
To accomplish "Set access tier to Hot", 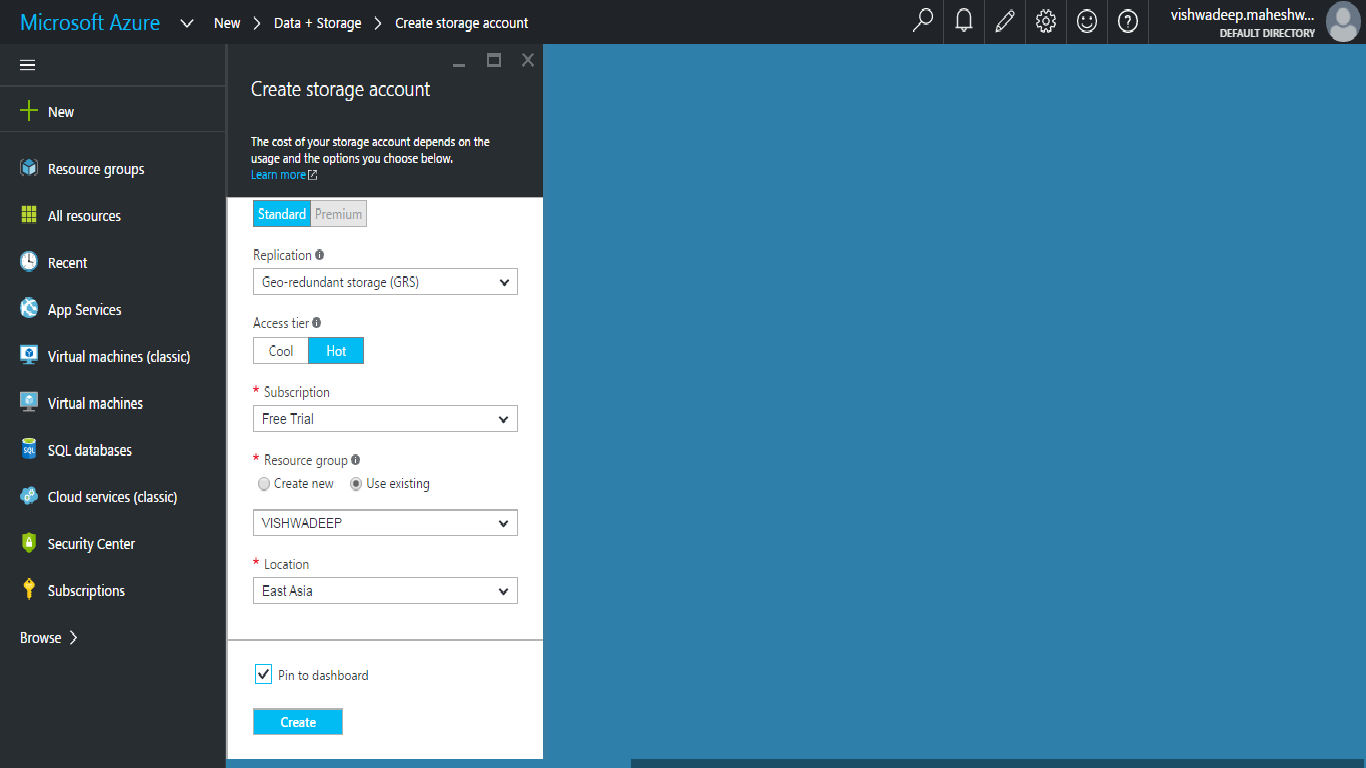I will click(x=336, y=351).
